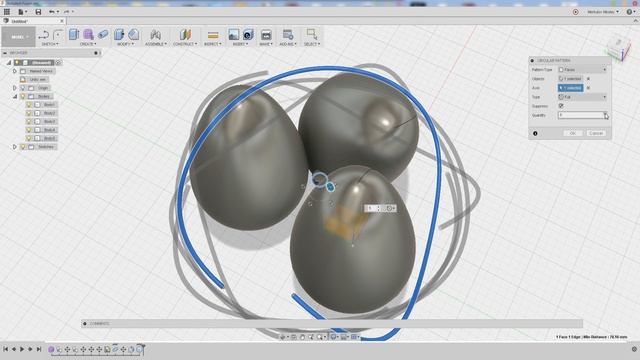The height and width of the screenshot is (360, 640).
Task: Click the Objects selection button
Action: (x=570, y=79)
